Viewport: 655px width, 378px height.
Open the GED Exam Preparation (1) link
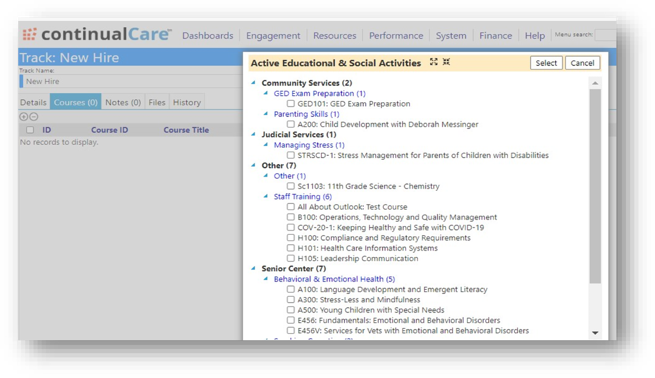320,93
